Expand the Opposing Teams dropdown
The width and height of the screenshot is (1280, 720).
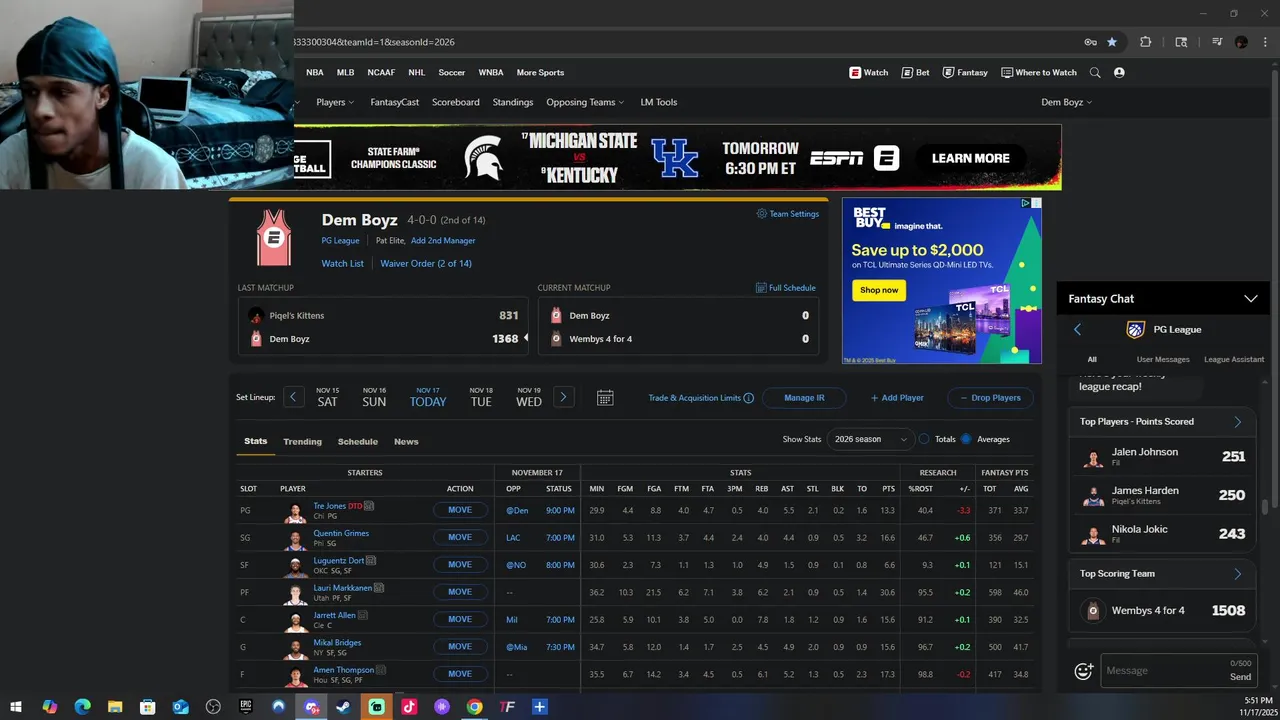point(585,102)
